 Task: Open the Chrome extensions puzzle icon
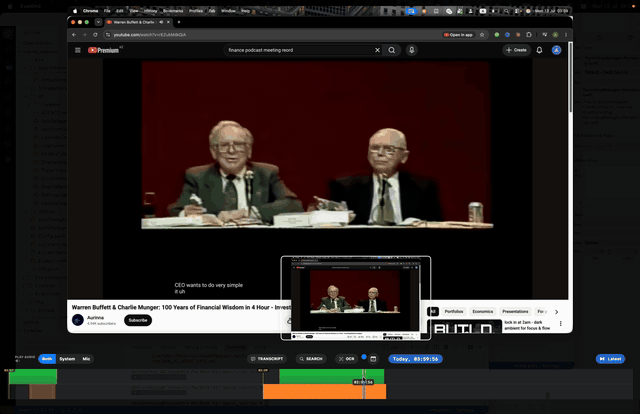click(529, 35)
